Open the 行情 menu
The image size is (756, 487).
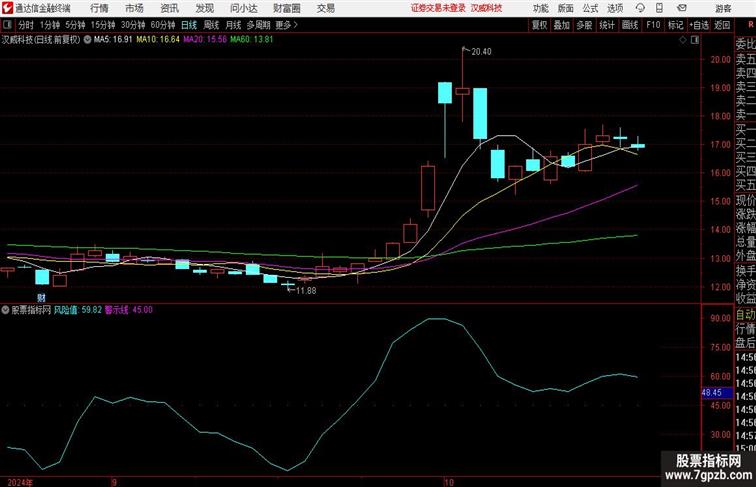99,8
